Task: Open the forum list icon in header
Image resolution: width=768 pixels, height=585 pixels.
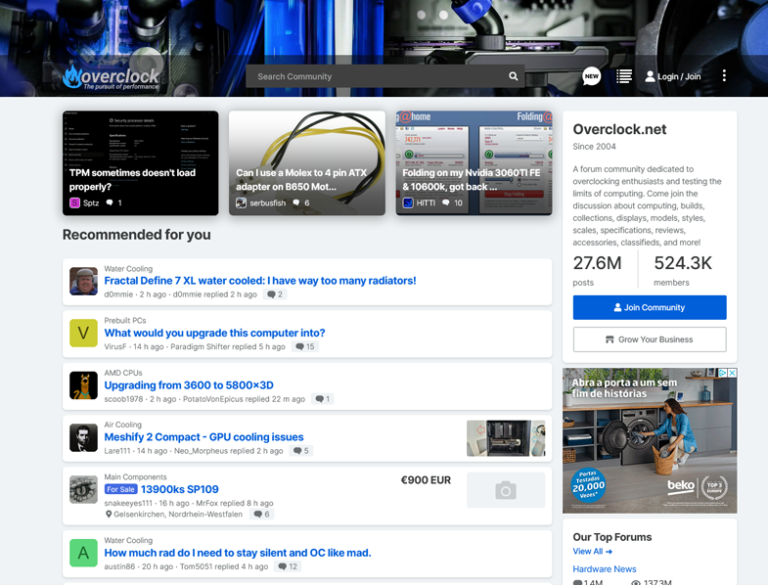Action: (624, 76)
